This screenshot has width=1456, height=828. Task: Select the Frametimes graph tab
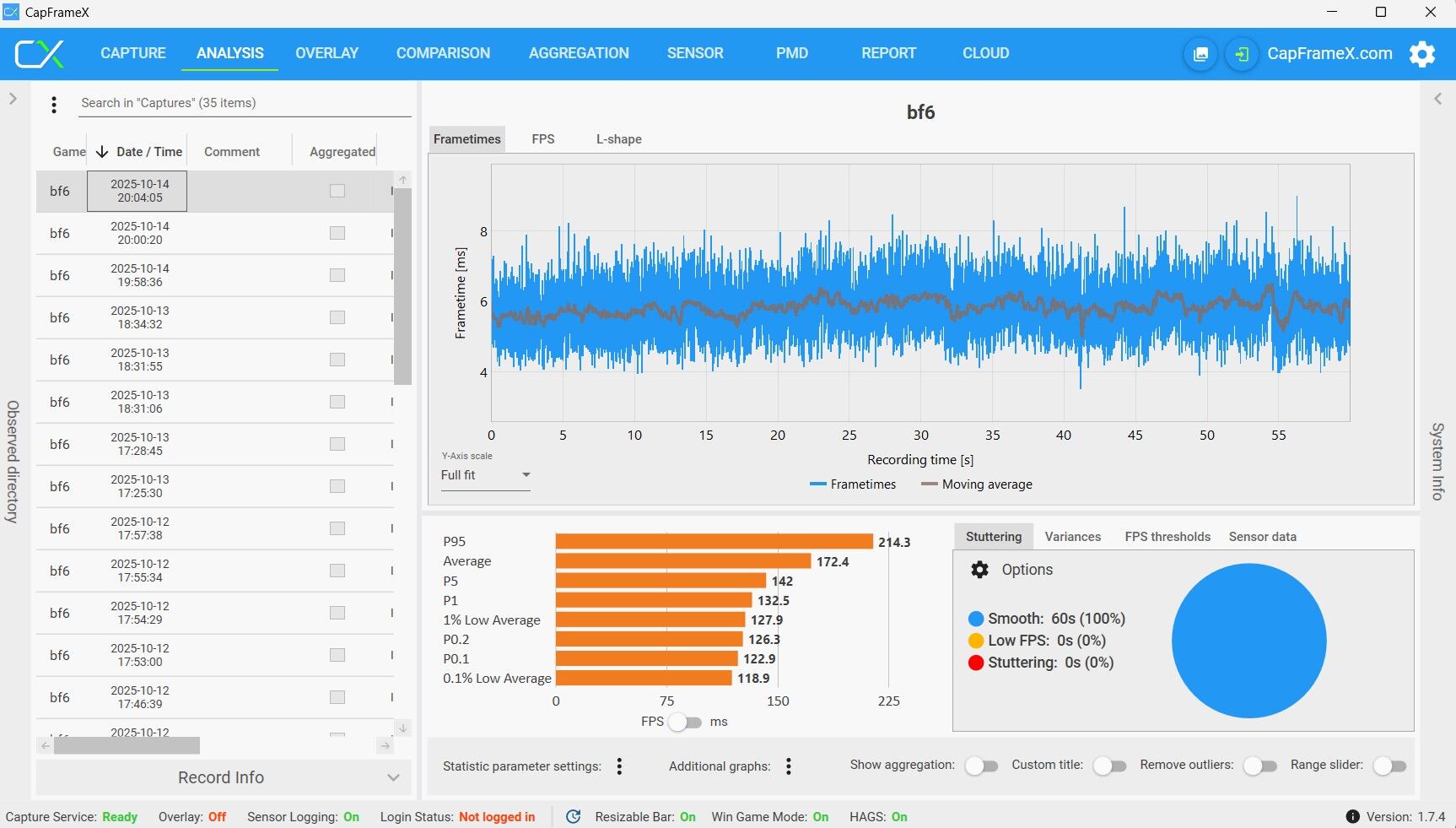pyautogui.click(x=467, y=139)
